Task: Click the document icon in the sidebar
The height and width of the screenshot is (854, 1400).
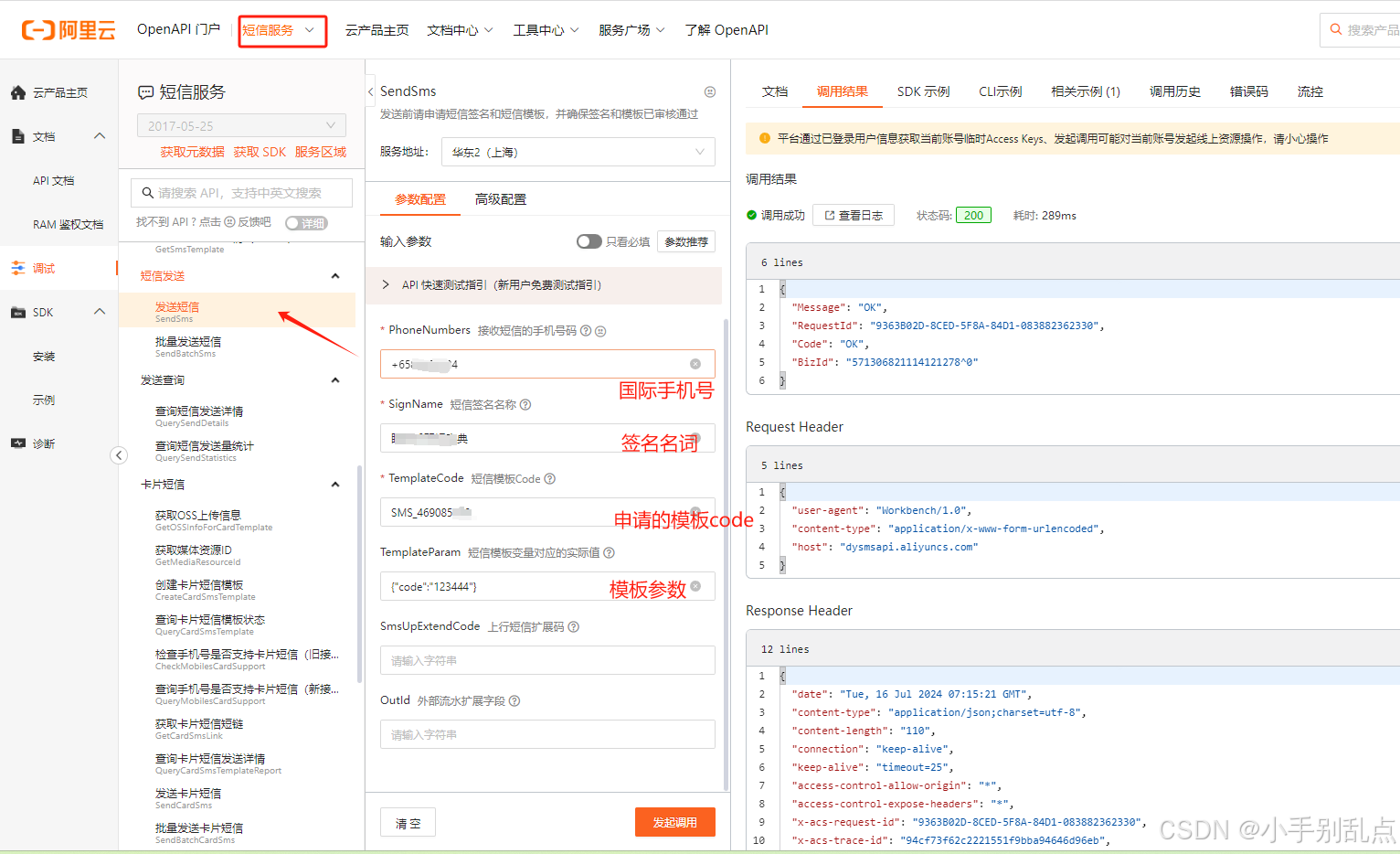Action: coord(18,136)
